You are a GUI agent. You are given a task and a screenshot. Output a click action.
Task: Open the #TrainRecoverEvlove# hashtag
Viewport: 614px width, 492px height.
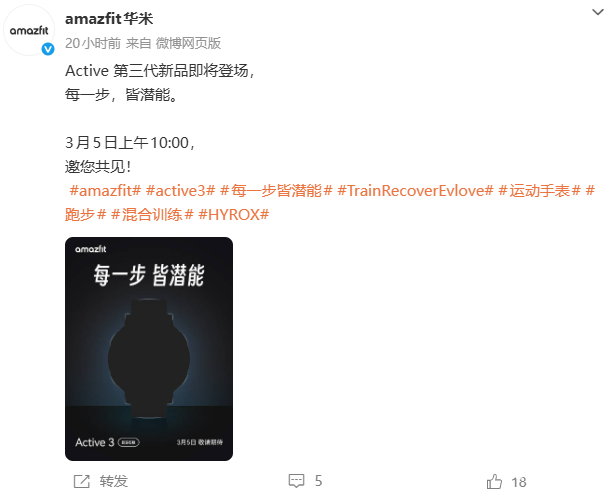tap(415, 191)
